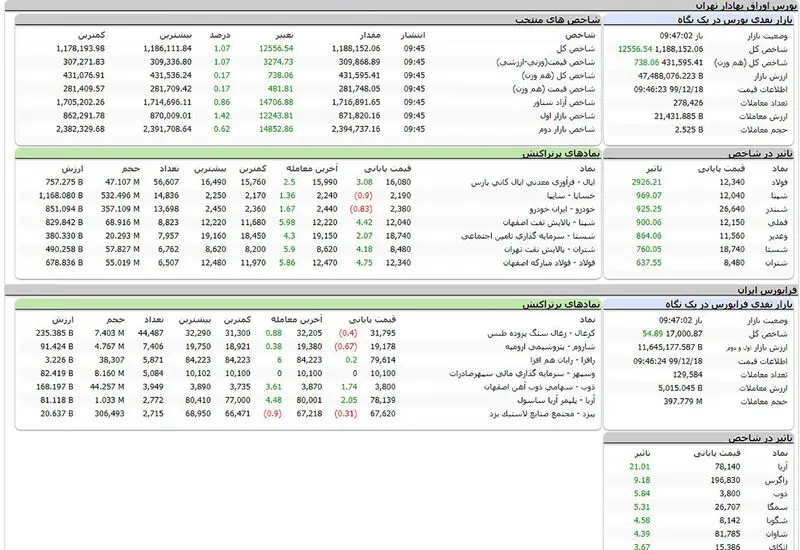
Task: Click the volume '44.257 M' for ذوب
Action: 107,387
